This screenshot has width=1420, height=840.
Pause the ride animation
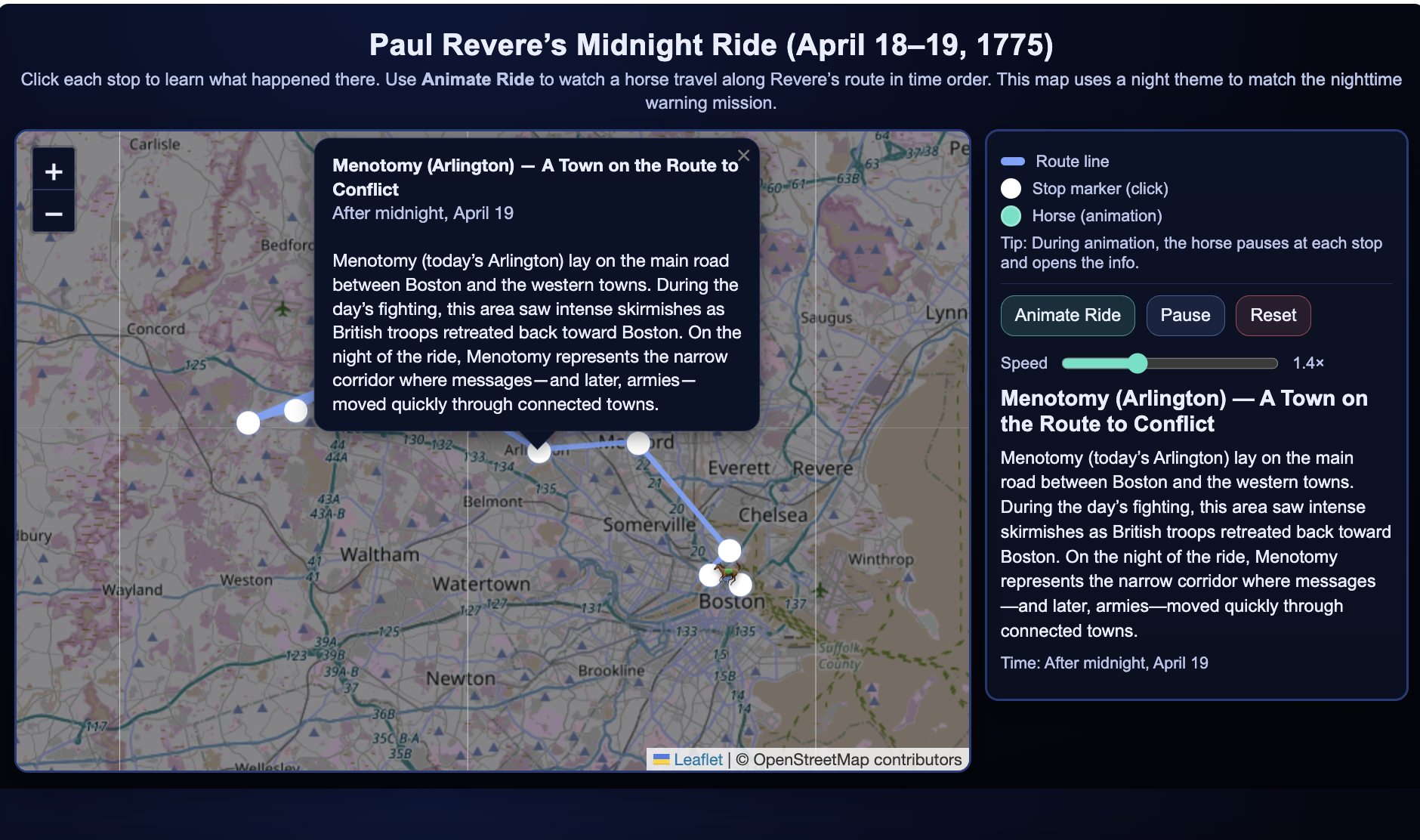pos(1185,315)
